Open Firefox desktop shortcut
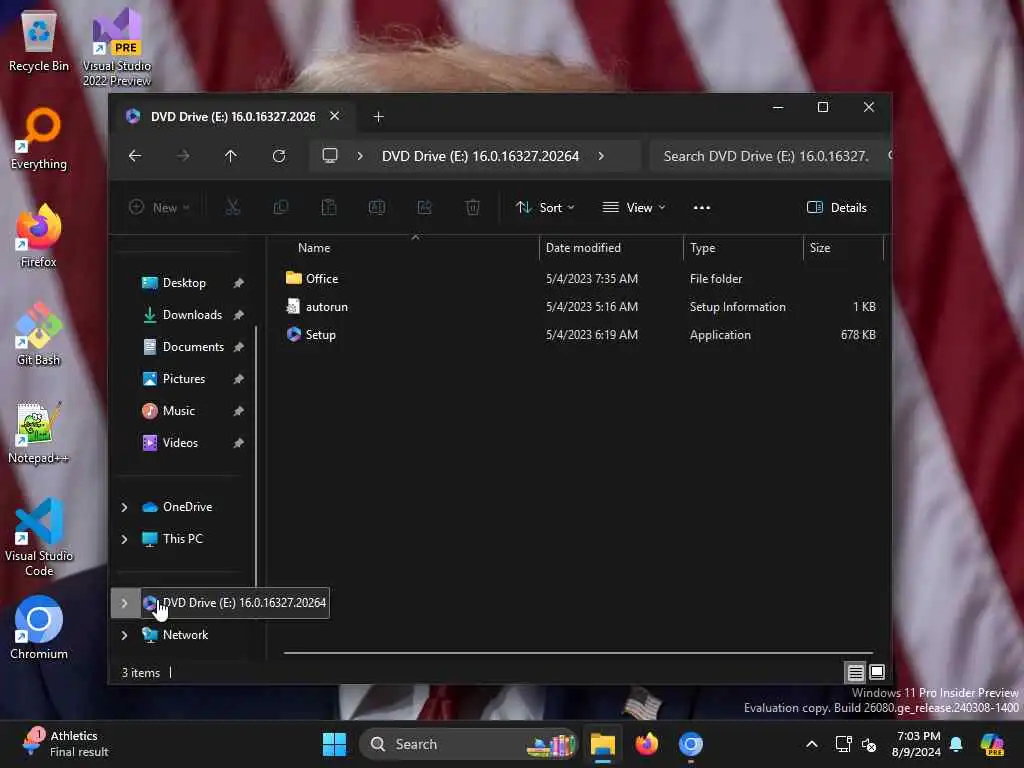1024x768 pixels. [x=39, y=236]
